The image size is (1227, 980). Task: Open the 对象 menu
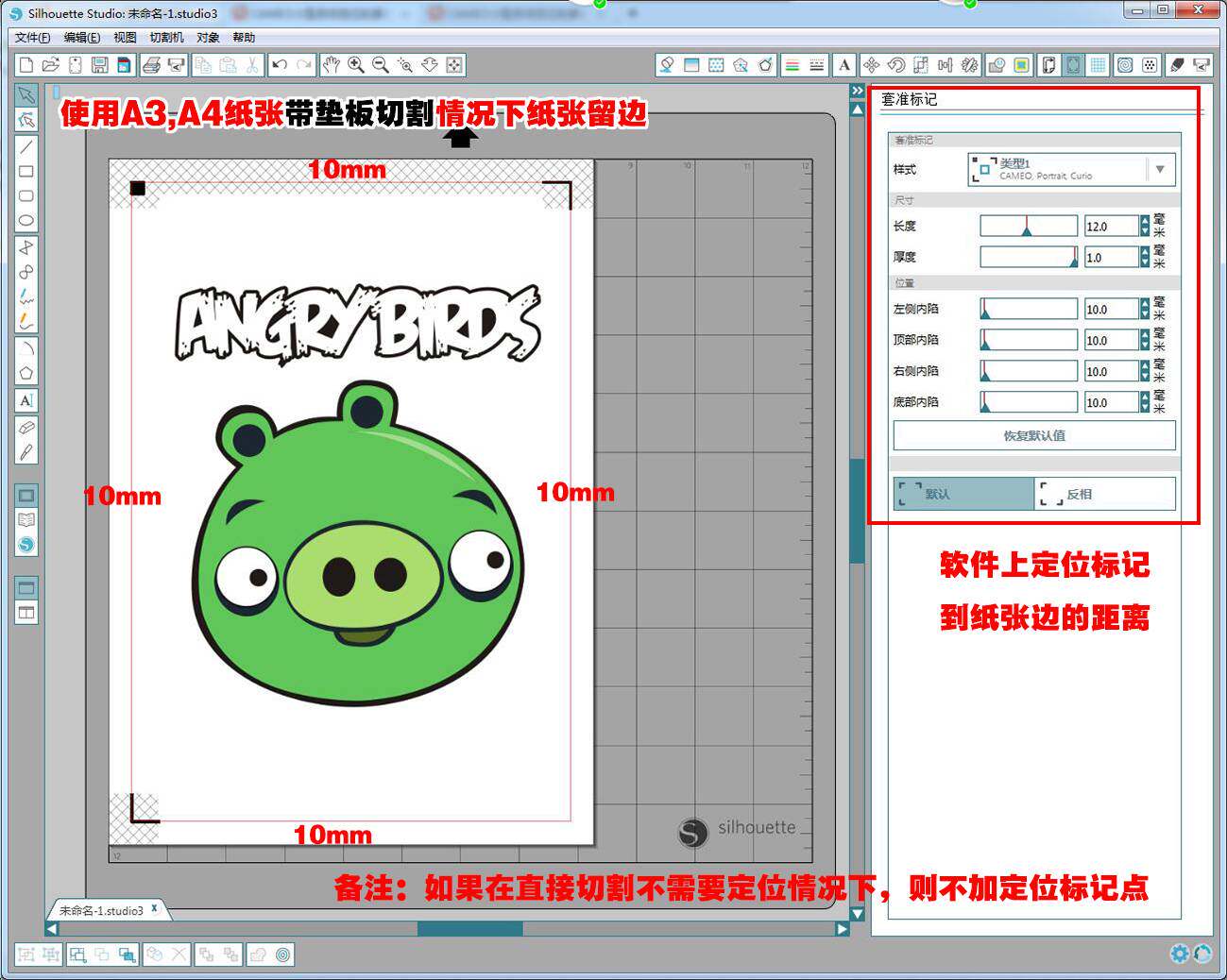tap(208, 38)
